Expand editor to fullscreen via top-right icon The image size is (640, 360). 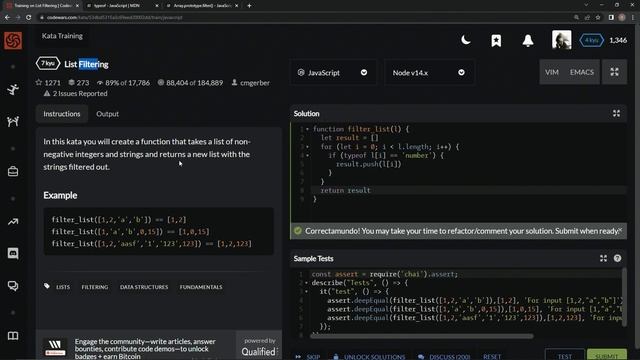point(614,72)
